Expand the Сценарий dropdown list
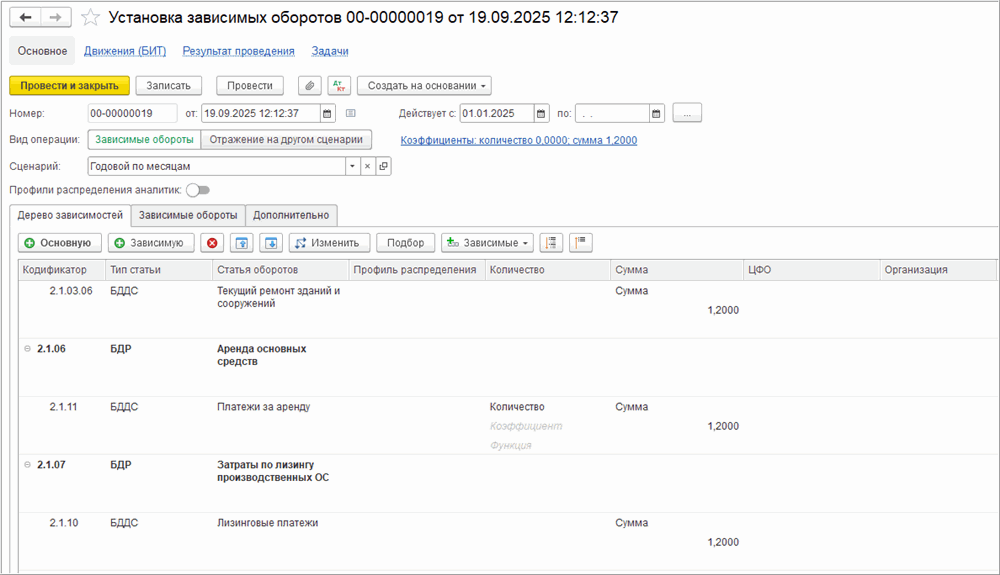Image resolution: width=1000 pixels, height=575 pixels. coord(351,166)
